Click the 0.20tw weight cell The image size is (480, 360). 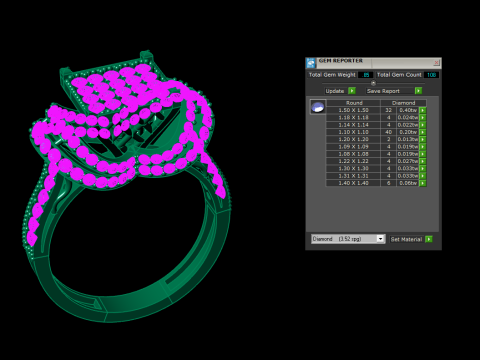point(408,132)
